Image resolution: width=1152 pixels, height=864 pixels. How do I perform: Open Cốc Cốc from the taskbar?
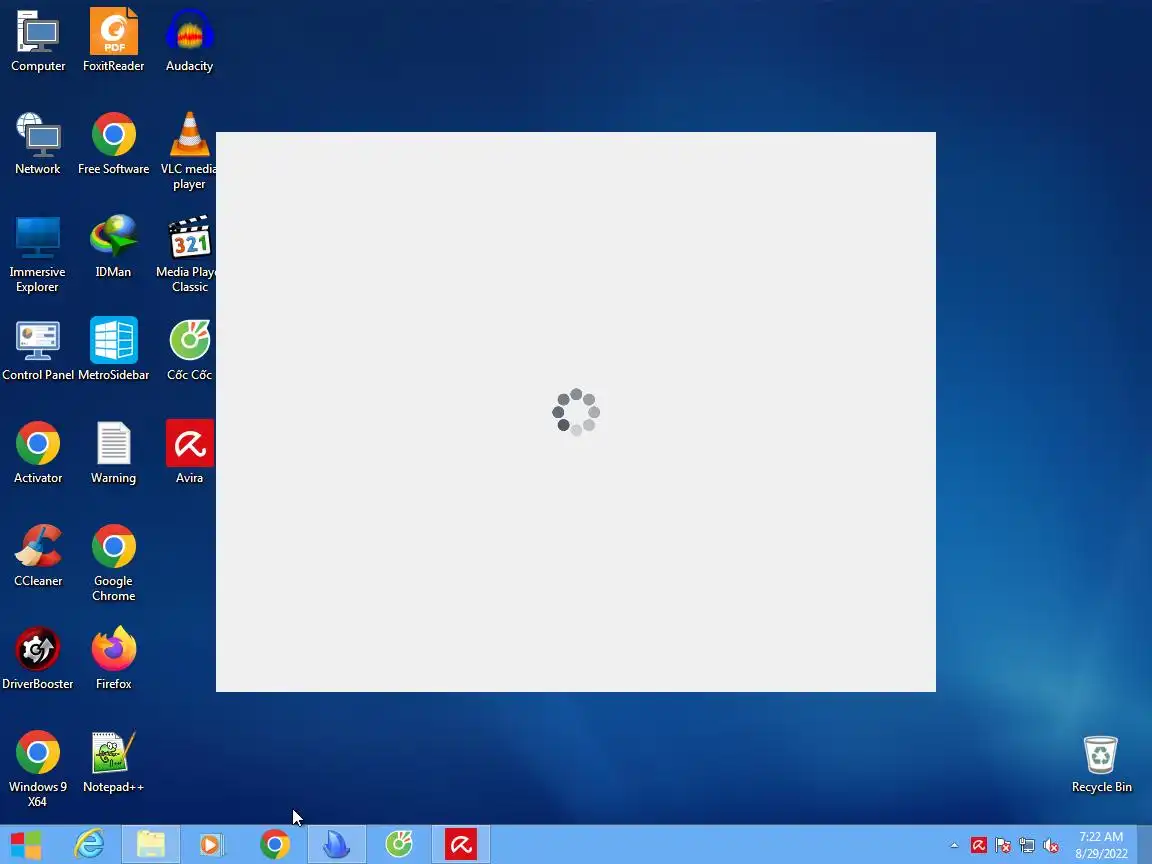pyautogui.click(x=399, y=845)
